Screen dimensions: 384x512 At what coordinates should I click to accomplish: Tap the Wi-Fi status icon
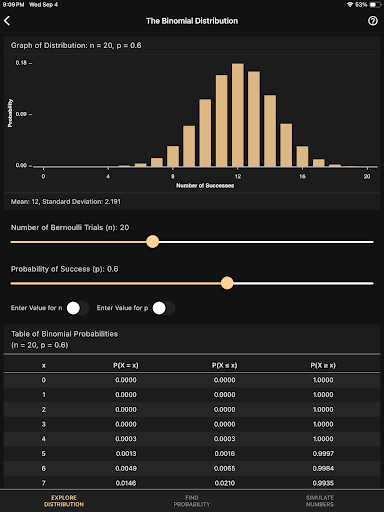coord(350,5)
